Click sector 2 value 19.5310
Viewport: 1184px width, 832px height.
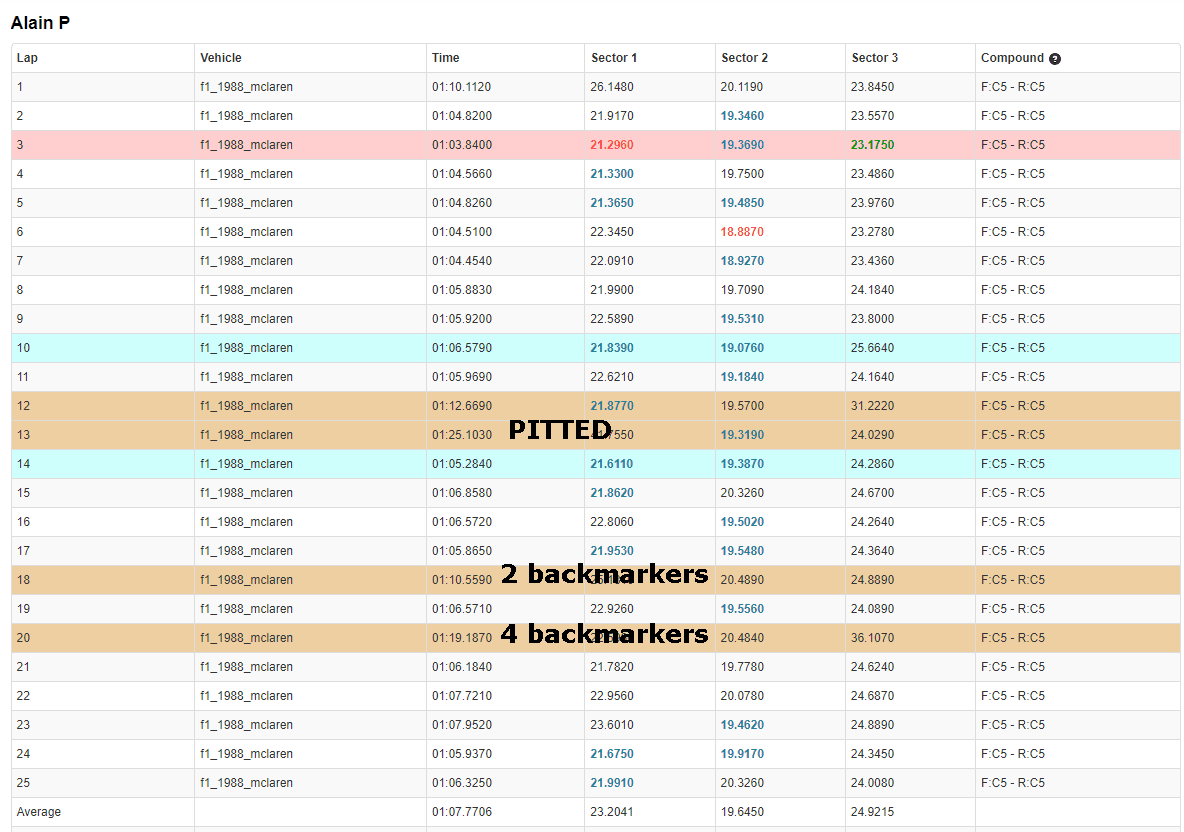(x=742, y=319)
